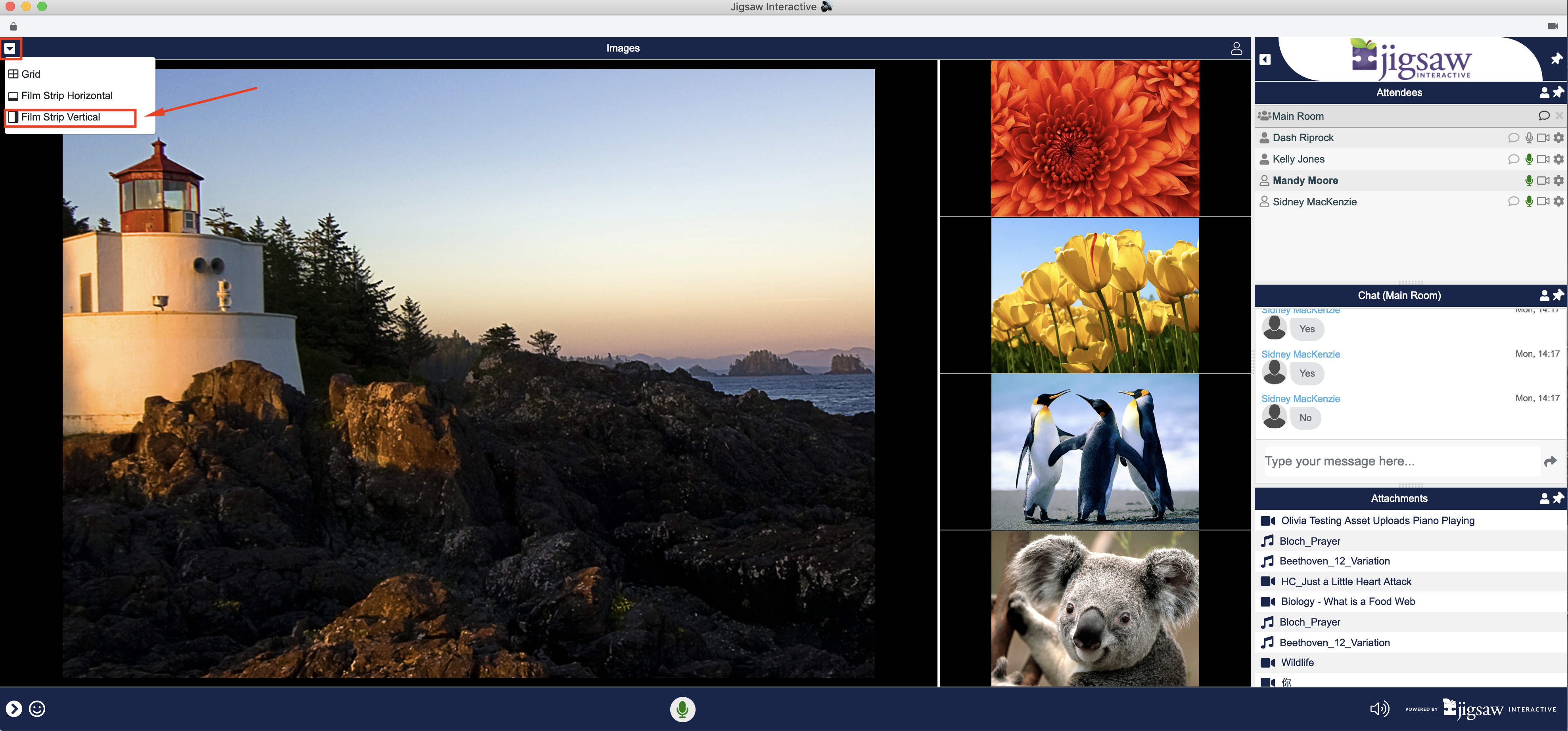The width and height of the screenshot is (1568, 731).
Task: Toggle the main green microphone button
Action: coord(682,709)
